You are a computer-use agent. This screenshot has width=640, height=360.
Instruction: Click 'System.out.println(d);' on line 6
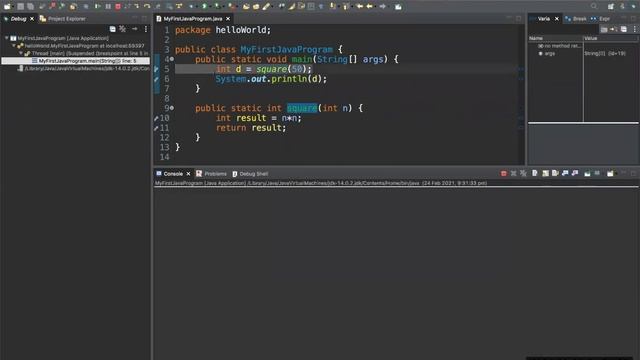tap(271, 79)
